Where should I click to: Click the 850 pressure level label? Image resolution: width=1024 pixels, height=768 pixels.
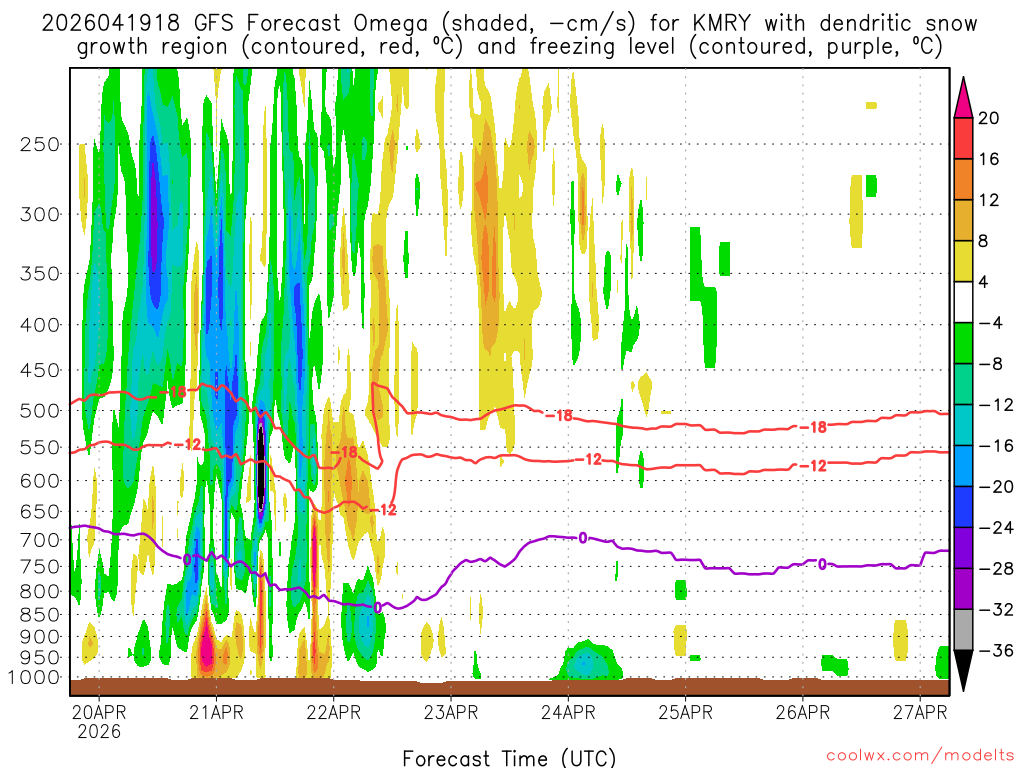tap(40, 615)
